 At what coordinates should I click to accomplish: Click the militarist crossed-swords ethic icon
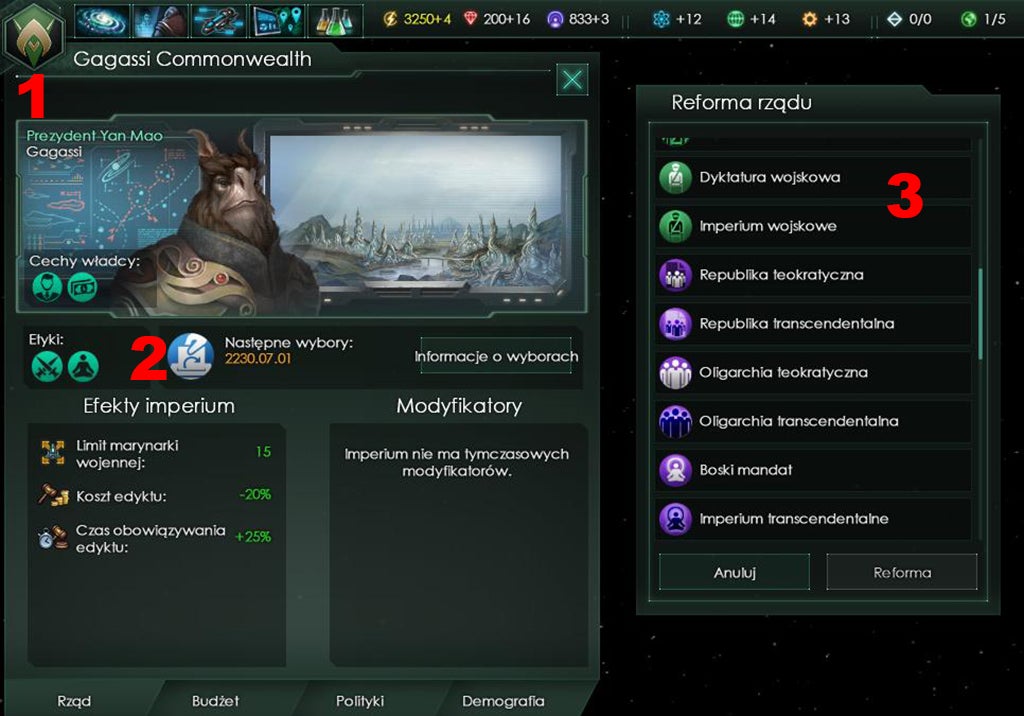tap(47, 366)
